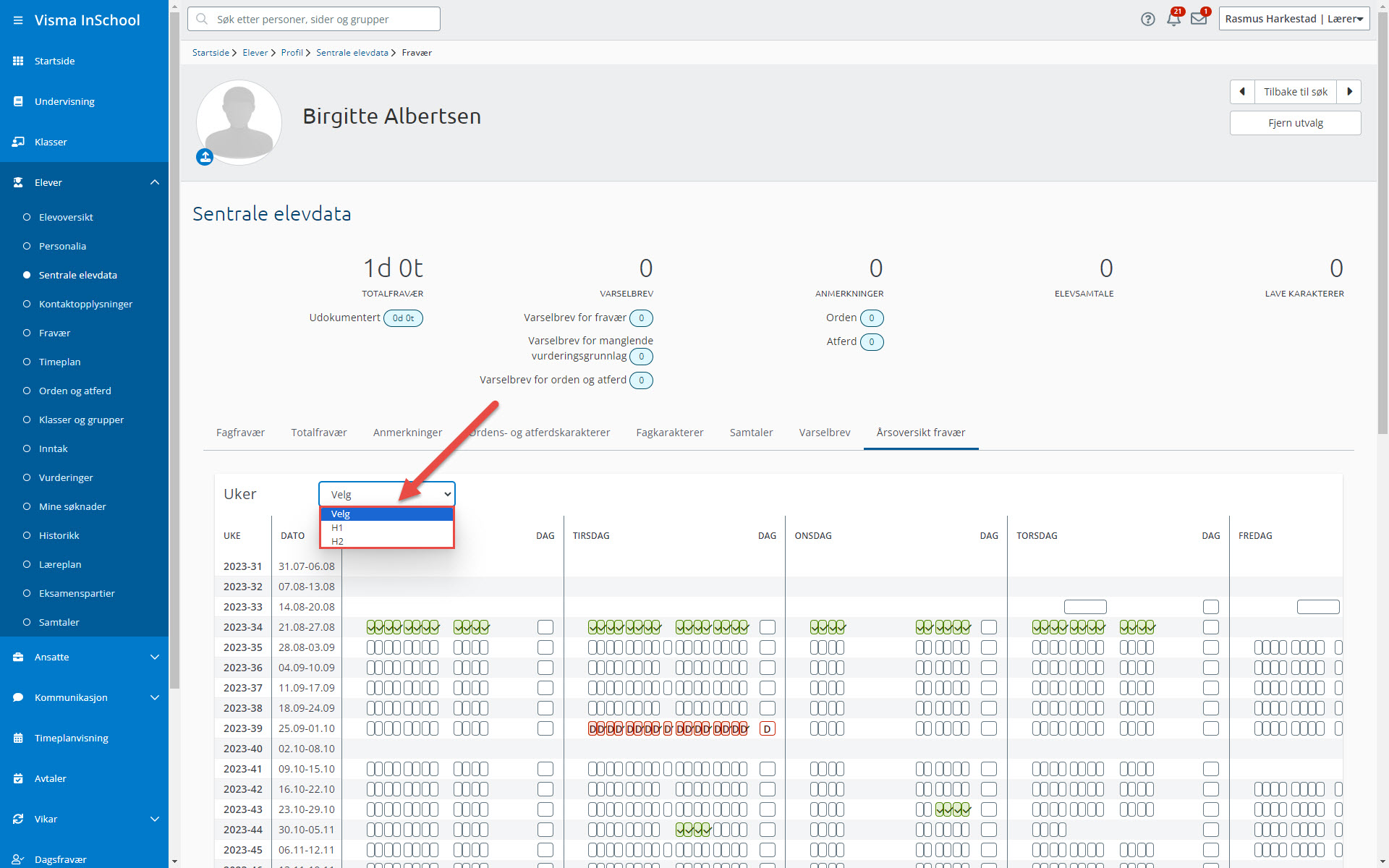Click the Klasser sidebar icon
Viewport: 1389px width, 868px height.
18,142
